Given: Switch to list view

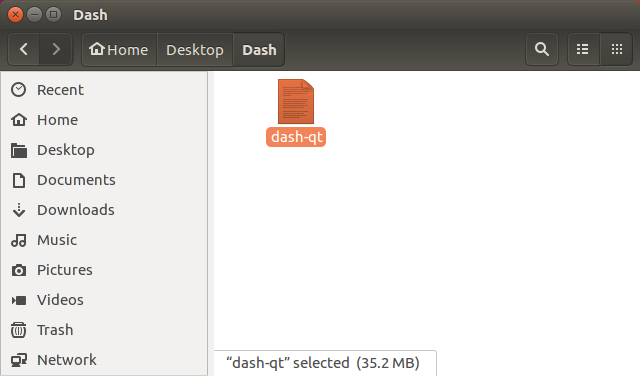Looking at the screenshot, I should click(x=583, y=50).
